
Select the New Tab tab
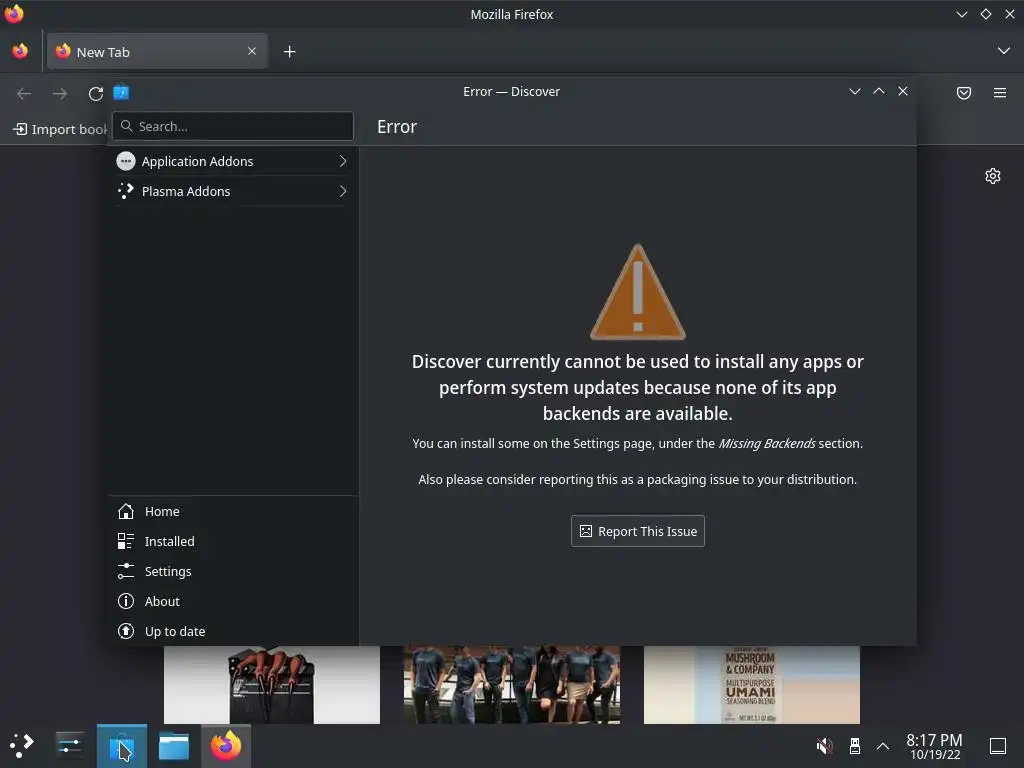(x=157, y=52)
